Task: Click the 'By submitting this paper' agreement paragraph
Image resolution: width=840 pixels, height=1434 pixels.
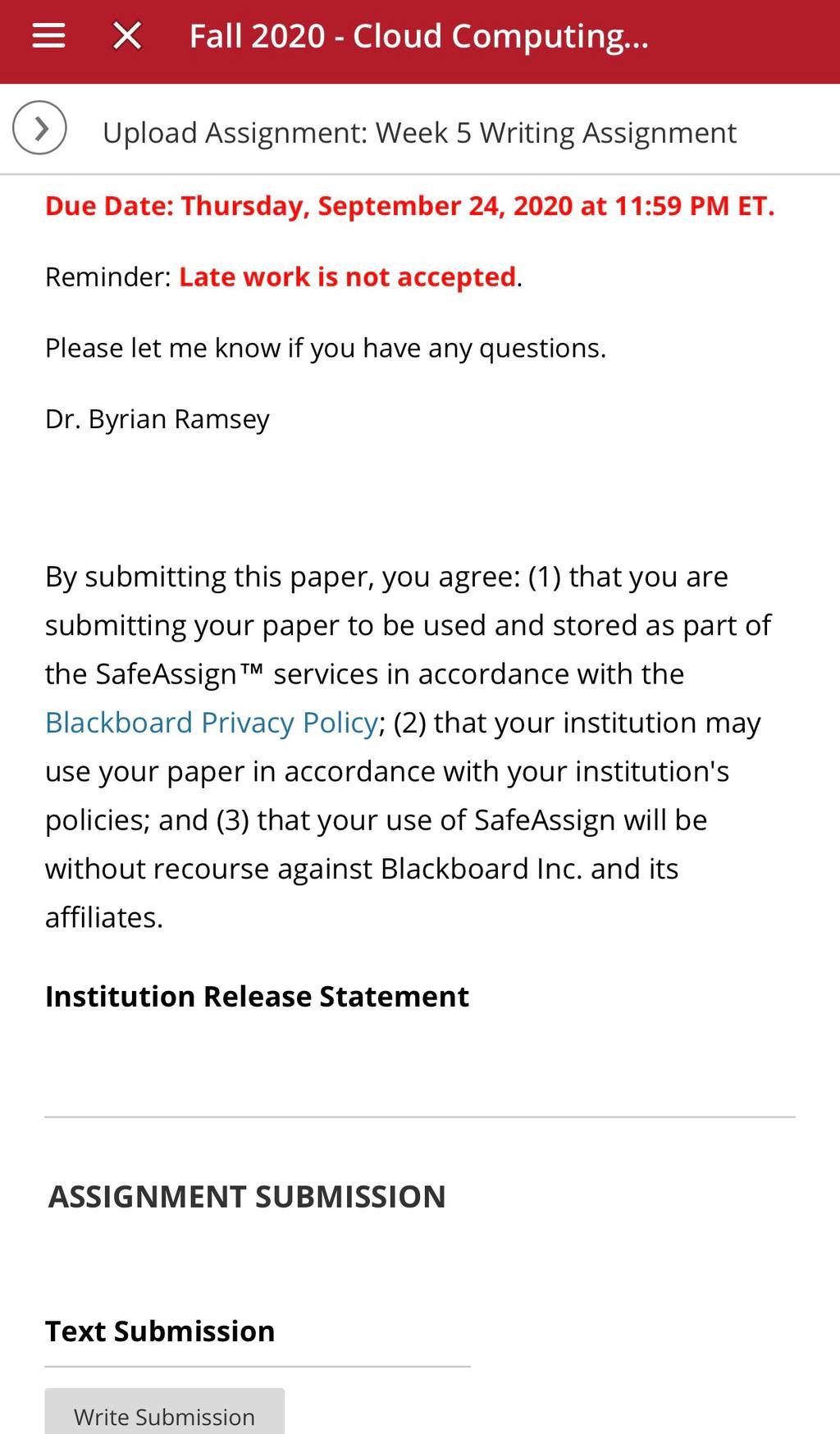Action: [x=410, y=747]
